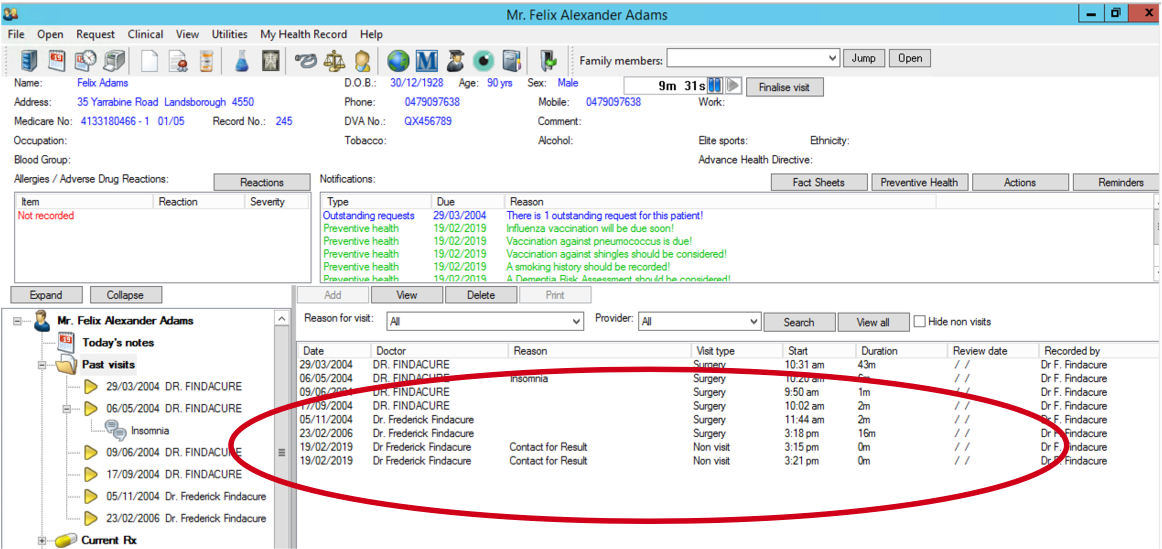Click the Actions button
The image size is (1162, 549).
pos(1020,182)
